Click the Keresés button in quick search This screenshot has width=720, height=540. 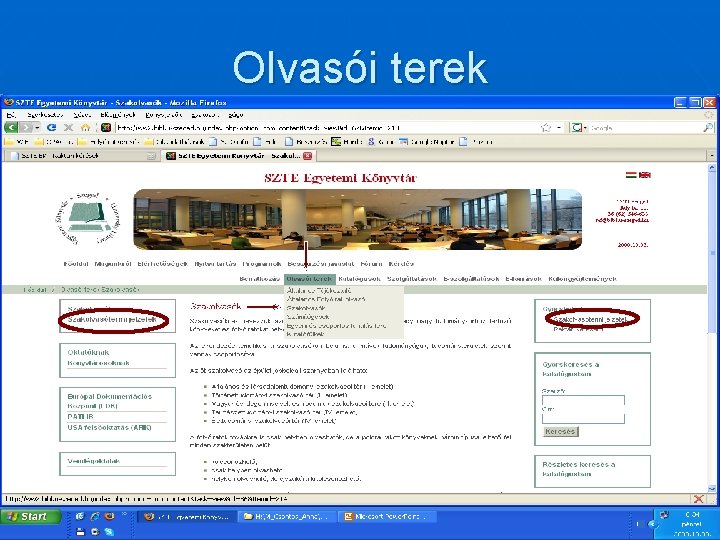(560, 432)
